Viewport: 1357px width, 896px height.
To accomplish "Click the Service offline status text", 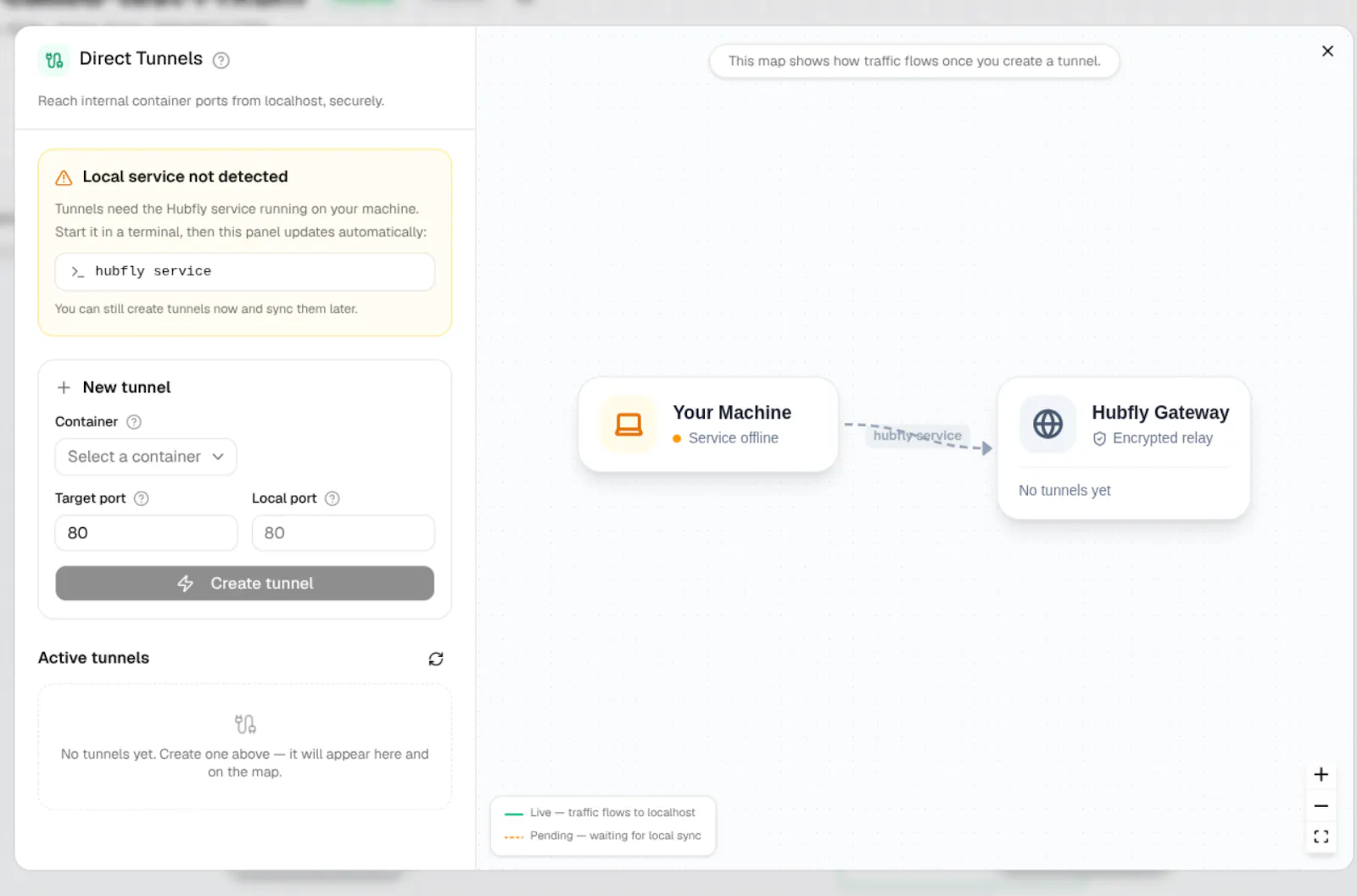I will 733,438.
